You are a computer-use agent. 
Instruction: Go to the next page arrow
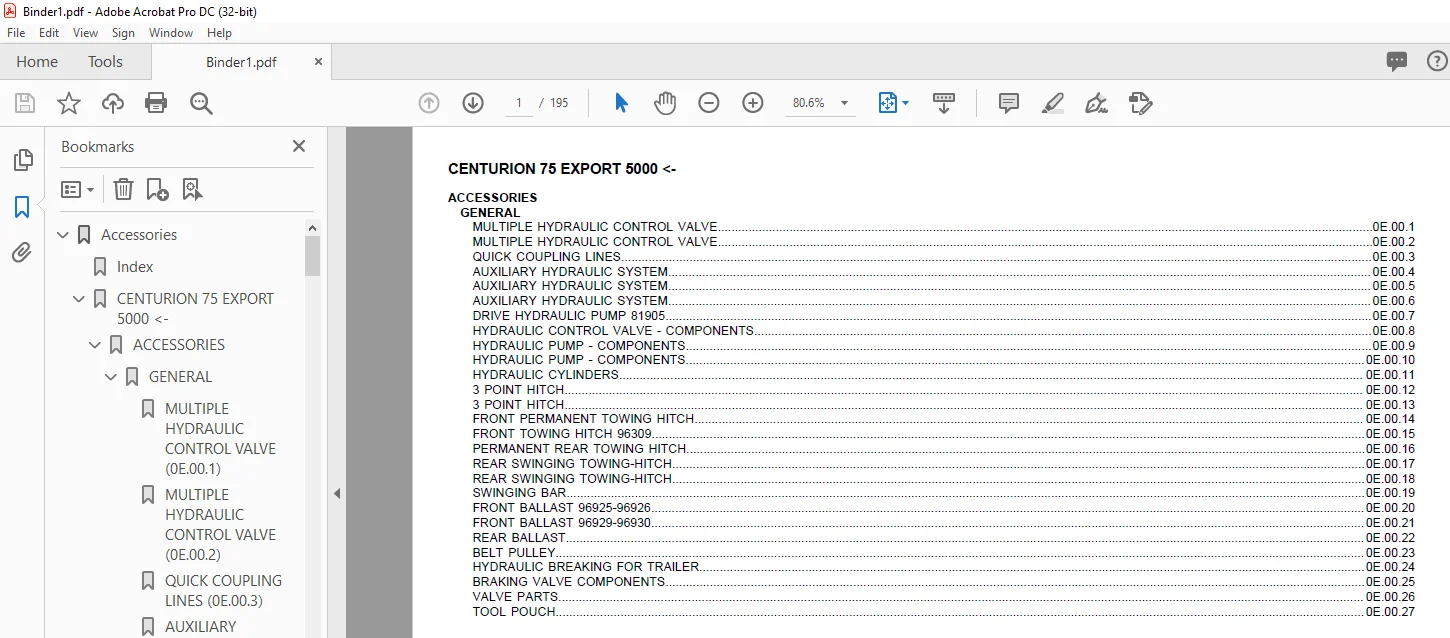(473, 103)
